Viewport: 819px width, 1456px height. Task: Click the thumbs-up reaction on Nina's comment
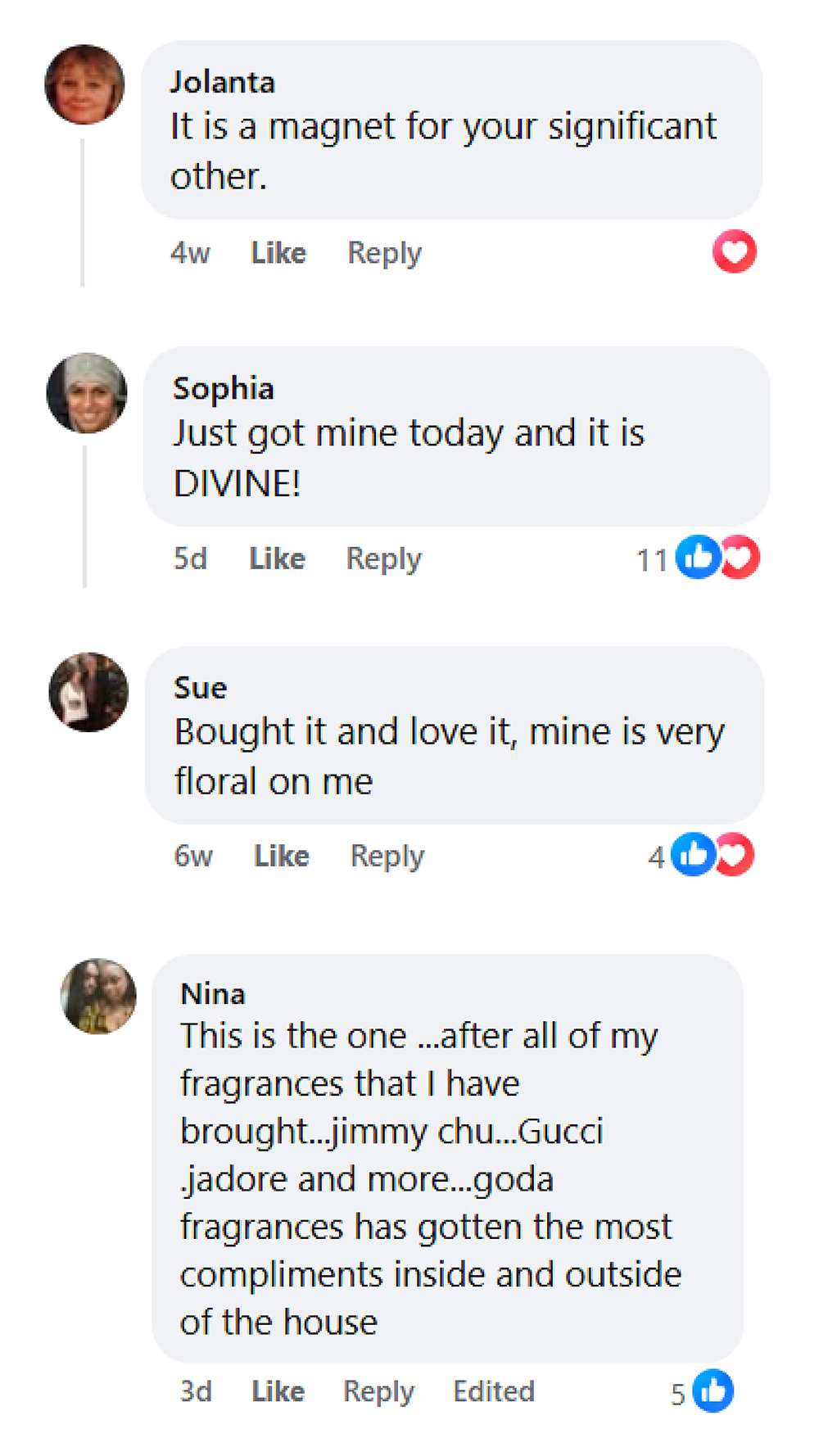[x=713, y=1390]
